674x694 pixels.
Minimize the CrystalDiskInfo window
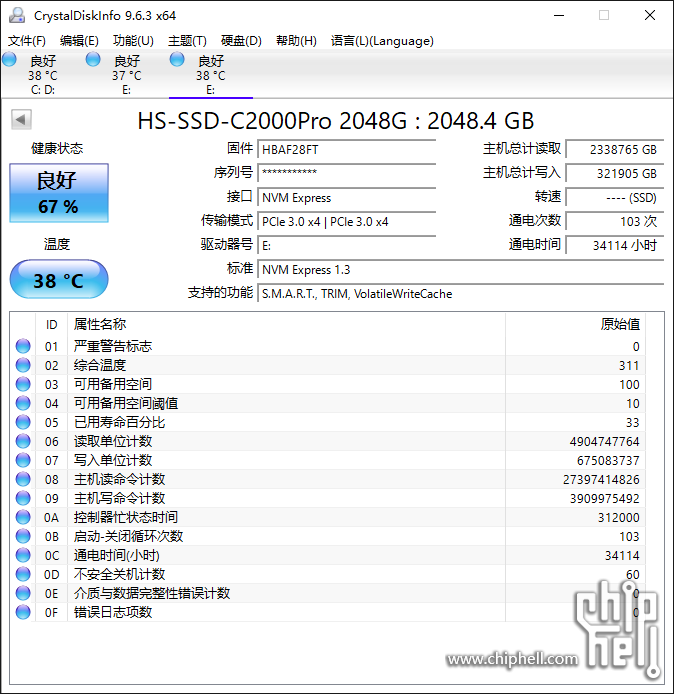(559, 15)
